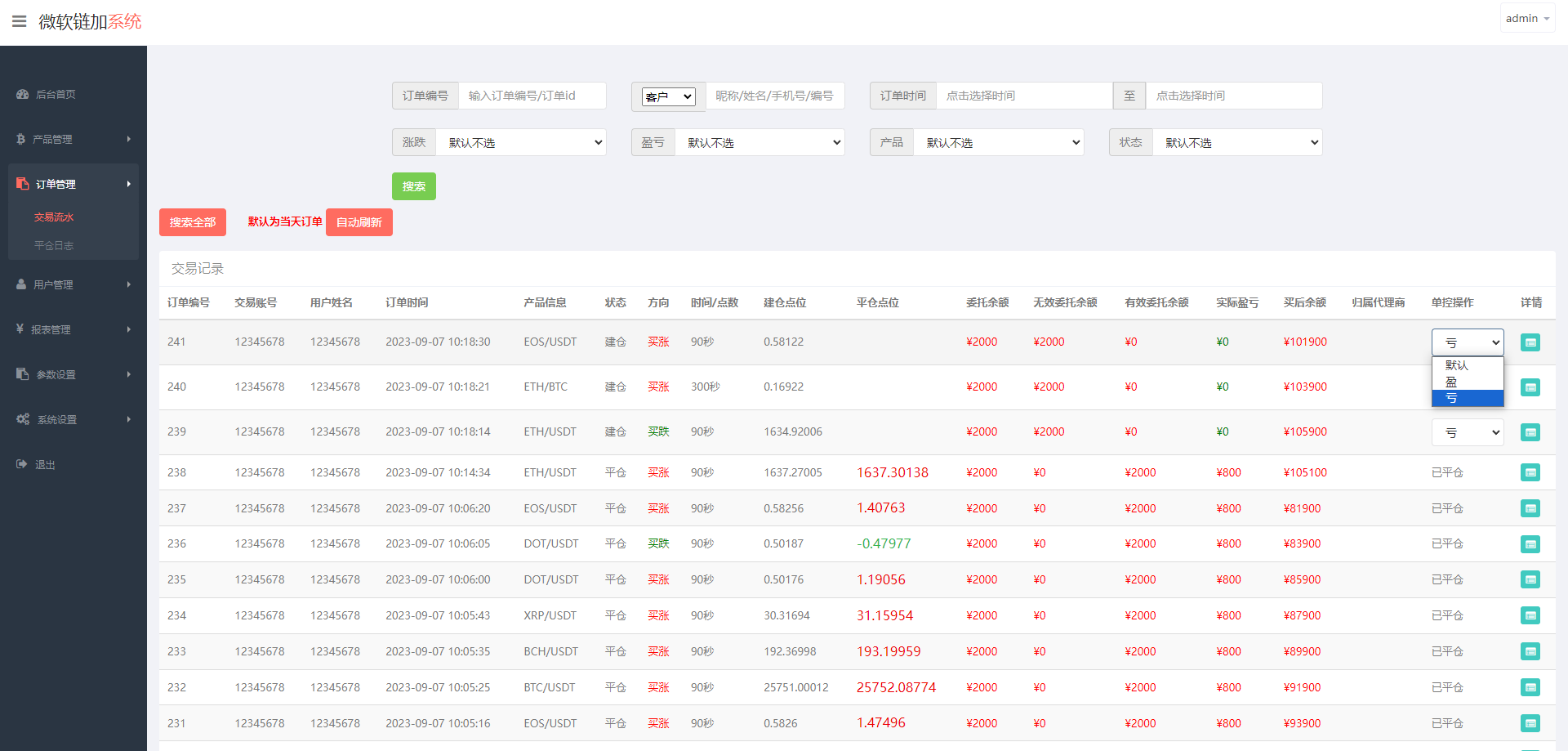
Task: Open the details icon for order 241
Action: click(x=1530, y=342)
